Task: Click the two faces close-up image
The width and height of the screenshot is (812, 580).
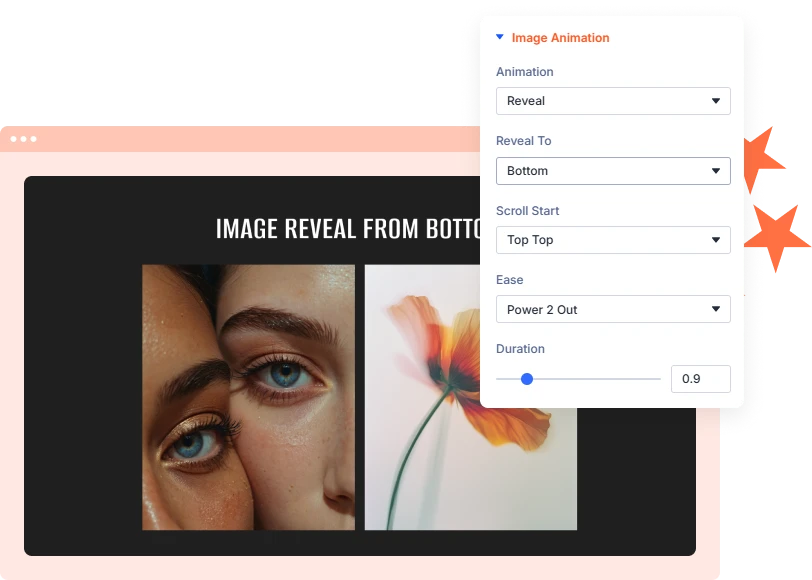Action: tap(249, 397)
